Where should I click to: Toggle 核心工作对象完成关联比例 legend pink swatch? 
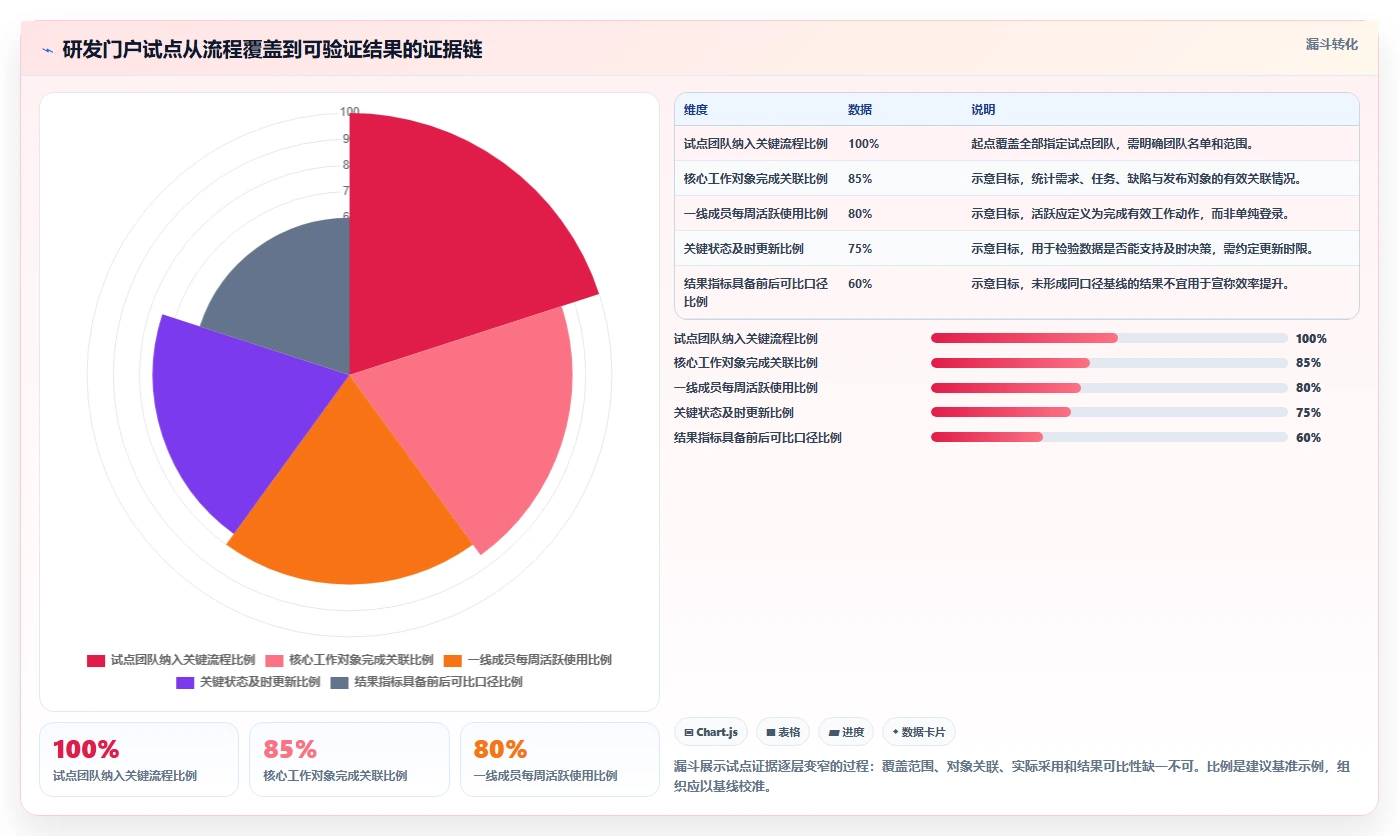click(x=274, y=660)
